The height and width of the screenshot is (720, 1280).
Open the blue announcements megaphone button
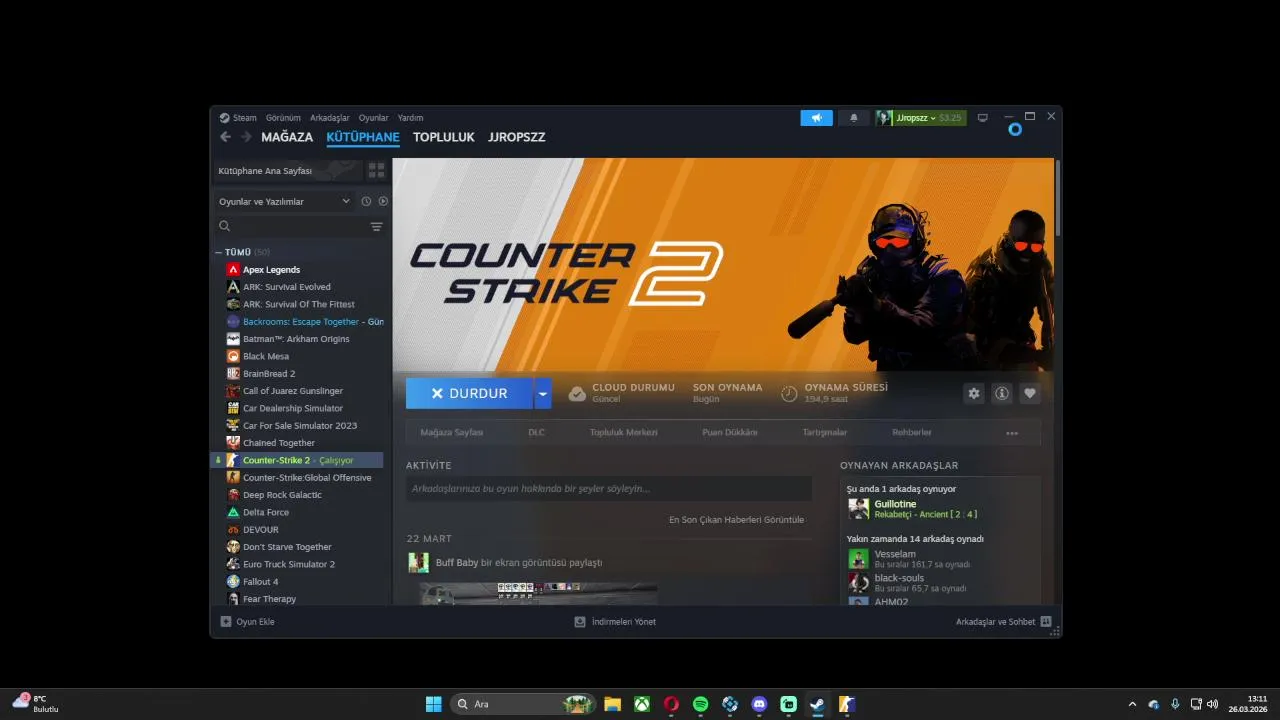(816, 118)
